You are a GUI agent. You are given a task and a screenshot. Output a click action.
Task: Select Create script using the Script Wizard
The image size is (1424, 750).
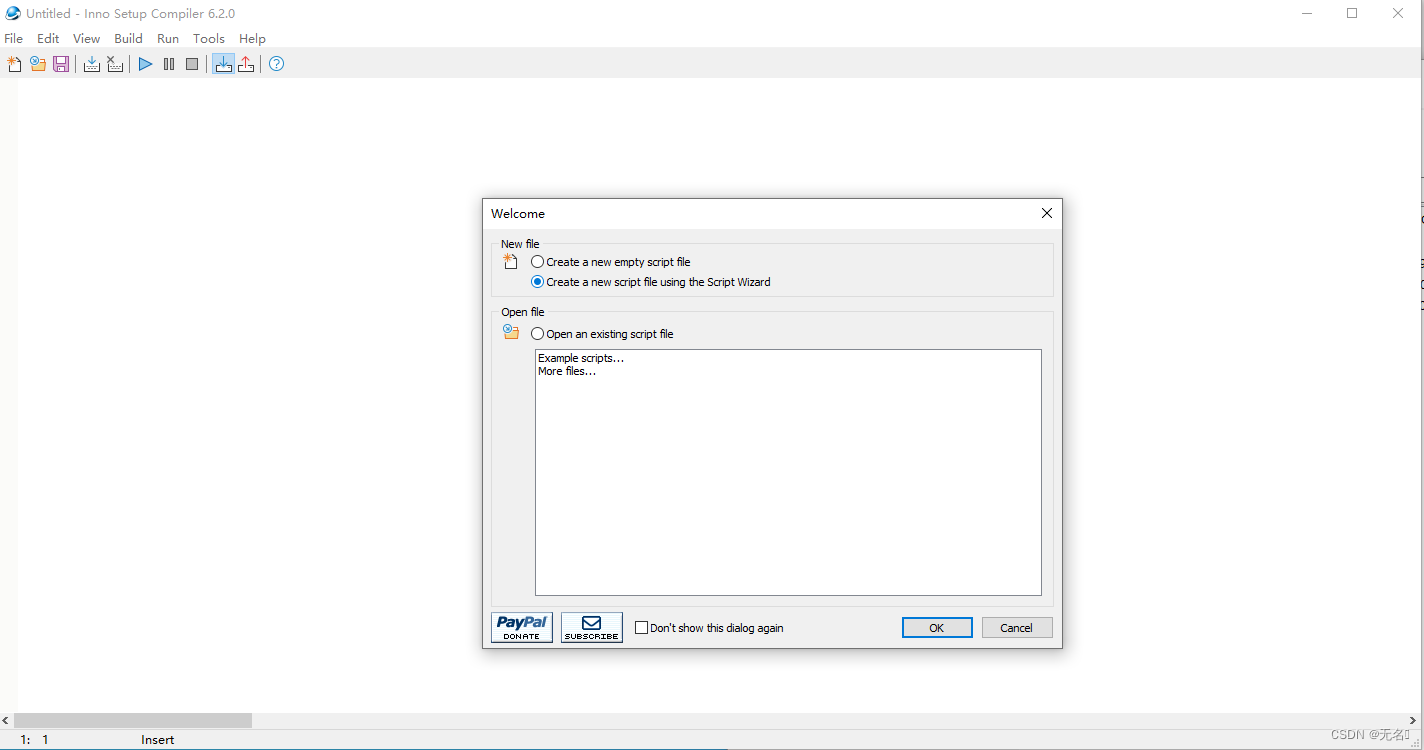point(651,282)
